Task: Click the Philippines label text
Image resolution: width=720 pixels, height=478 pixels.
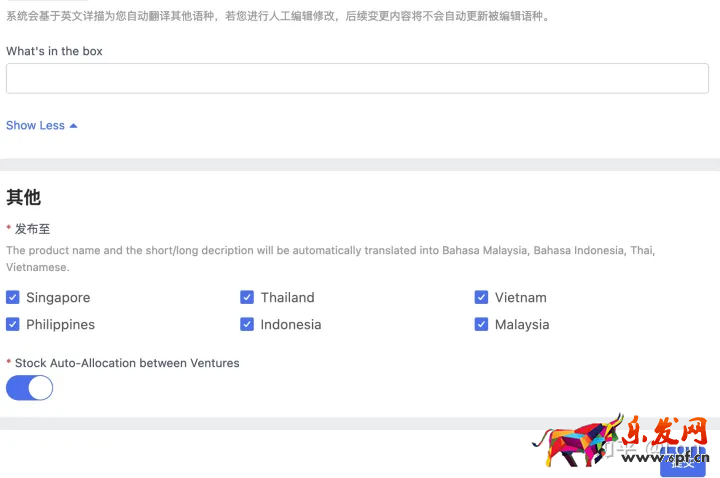Action: tap(60, 324)
